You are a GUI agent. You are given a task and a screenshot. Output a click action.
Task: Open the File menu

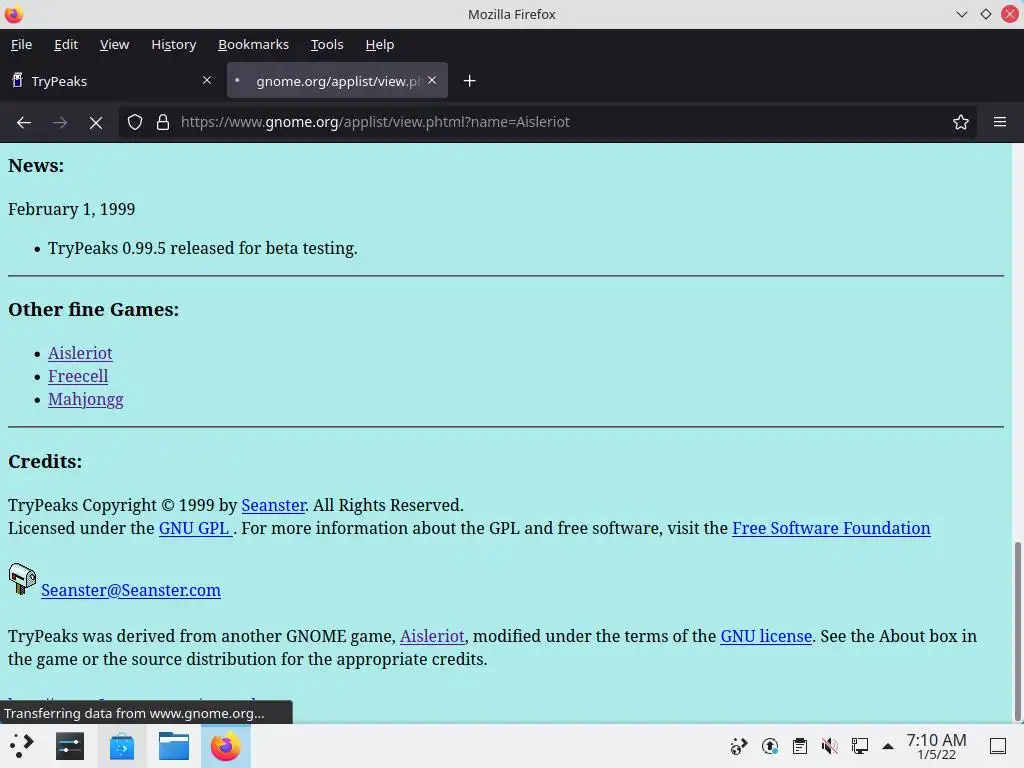pyautogui.click(x=22, y=44)
